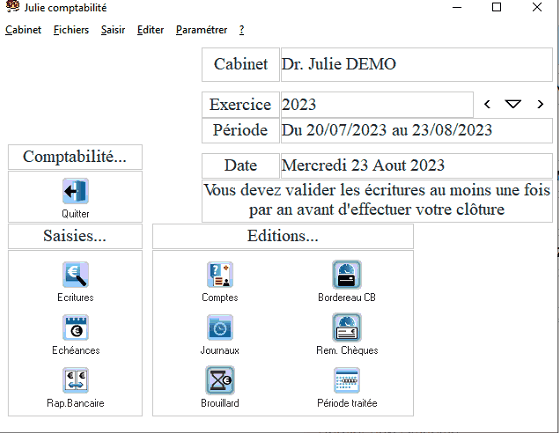Open Echéances calendar icon
Image resolution: width=559 pixels, height=433 pixels.
76,328
